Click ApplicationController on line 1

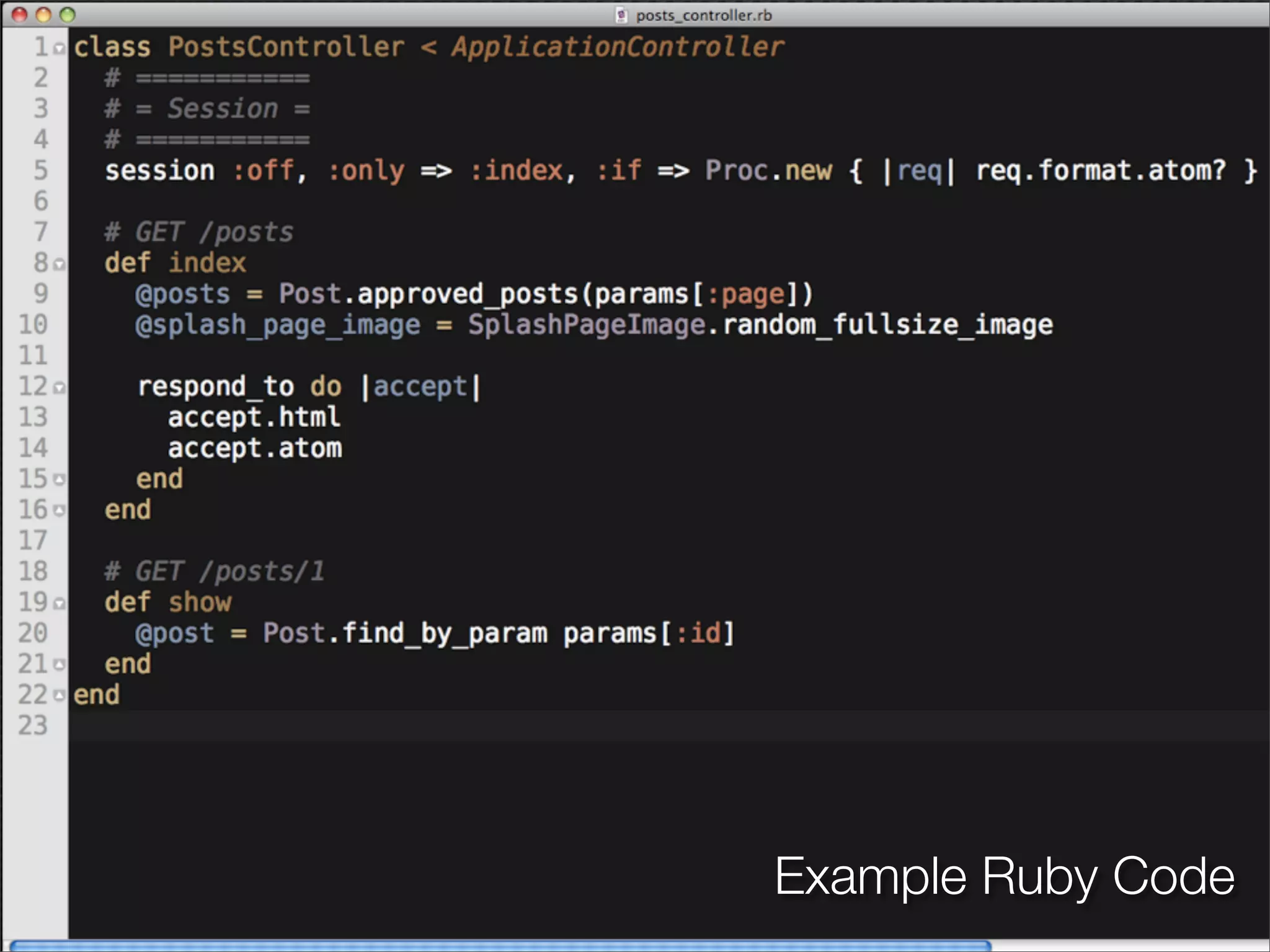pyautogui.click(x=618, y=48)
